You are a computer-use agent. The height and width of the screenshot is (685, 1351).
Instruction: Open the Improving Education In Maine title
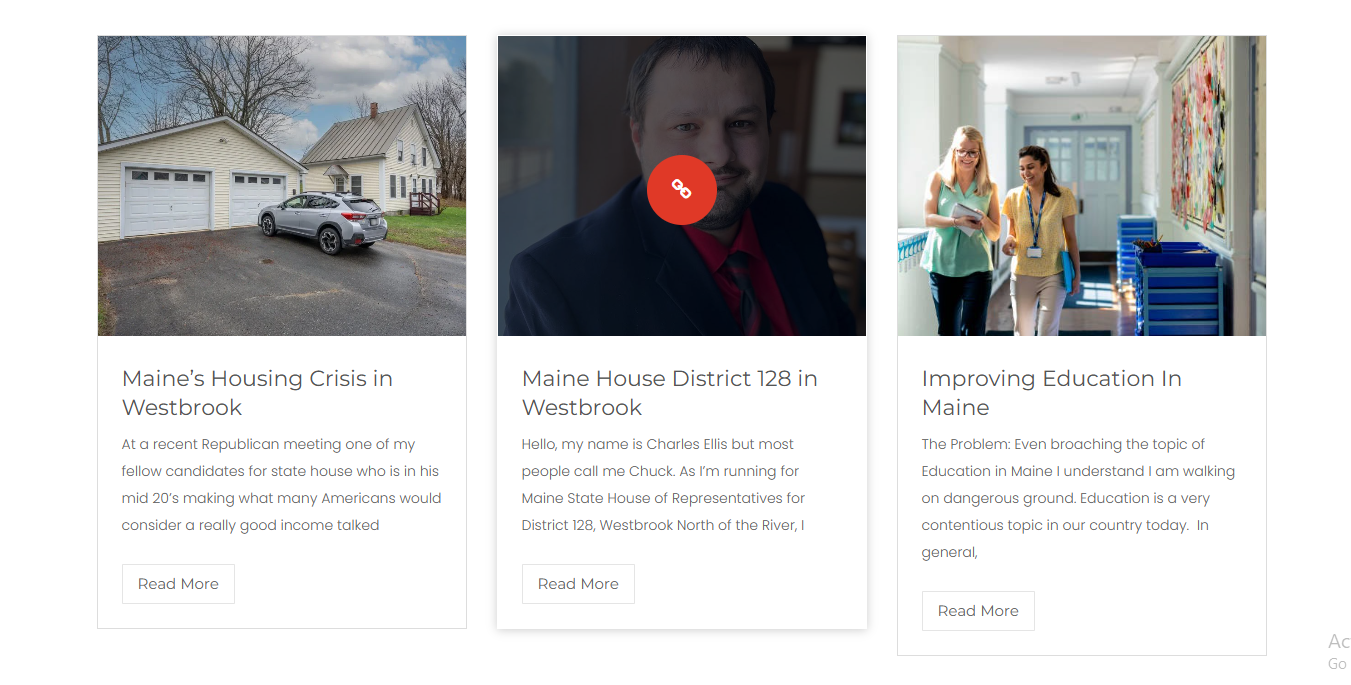(x=1051, y=393)
